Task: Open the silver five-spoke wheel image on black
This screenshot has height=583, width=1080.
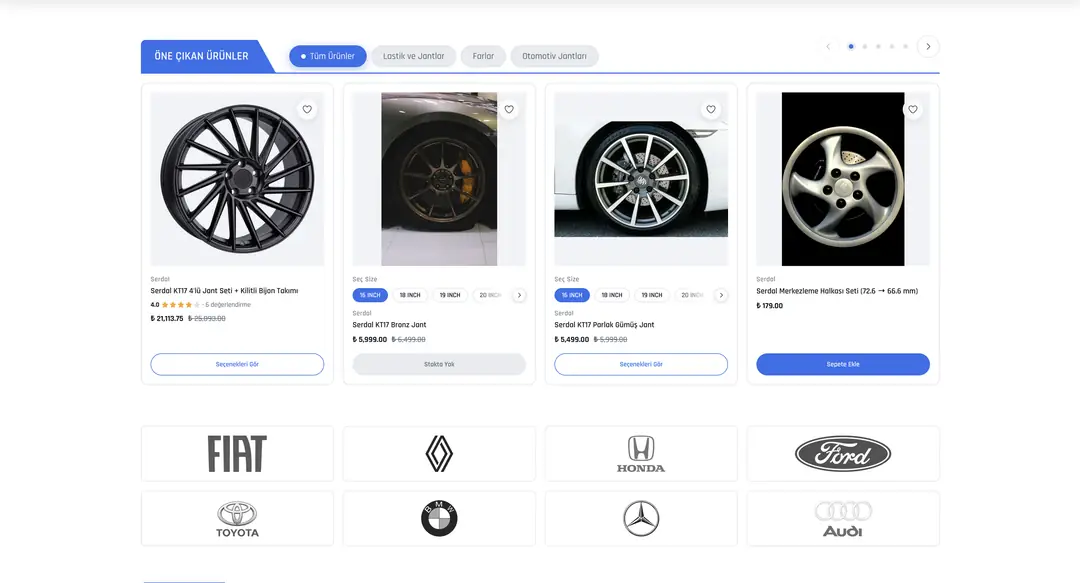Action: coord(843,179)
